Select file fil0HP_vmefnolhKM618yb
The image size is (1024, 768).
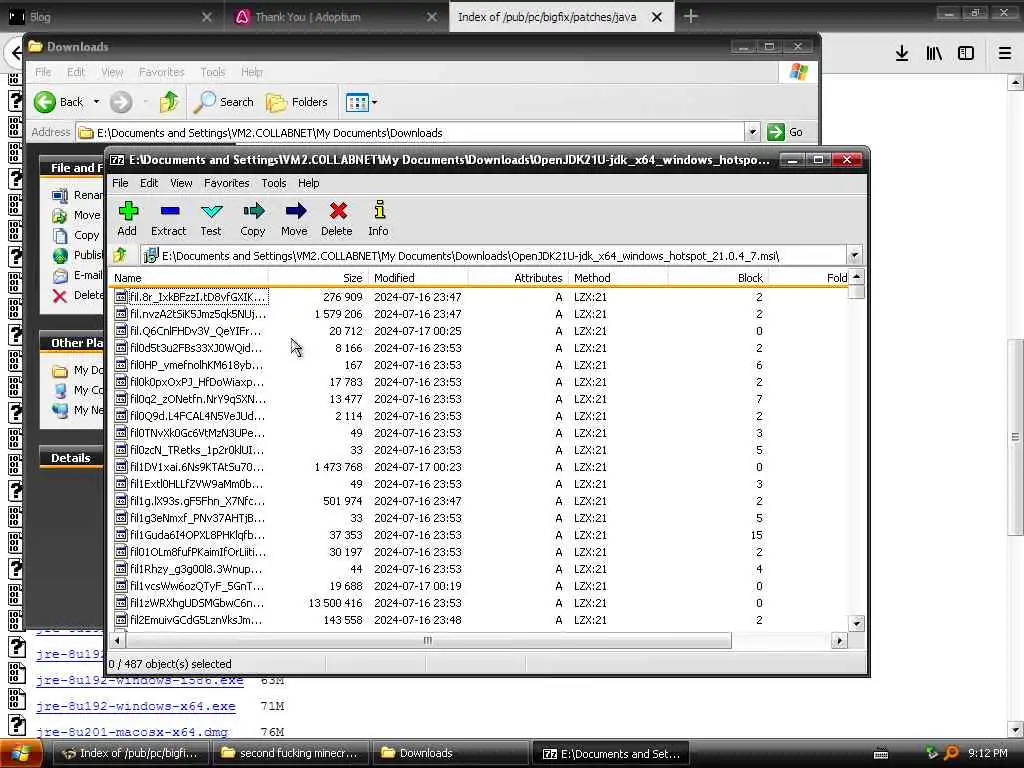pyautogui.click(x=189, y=365)
